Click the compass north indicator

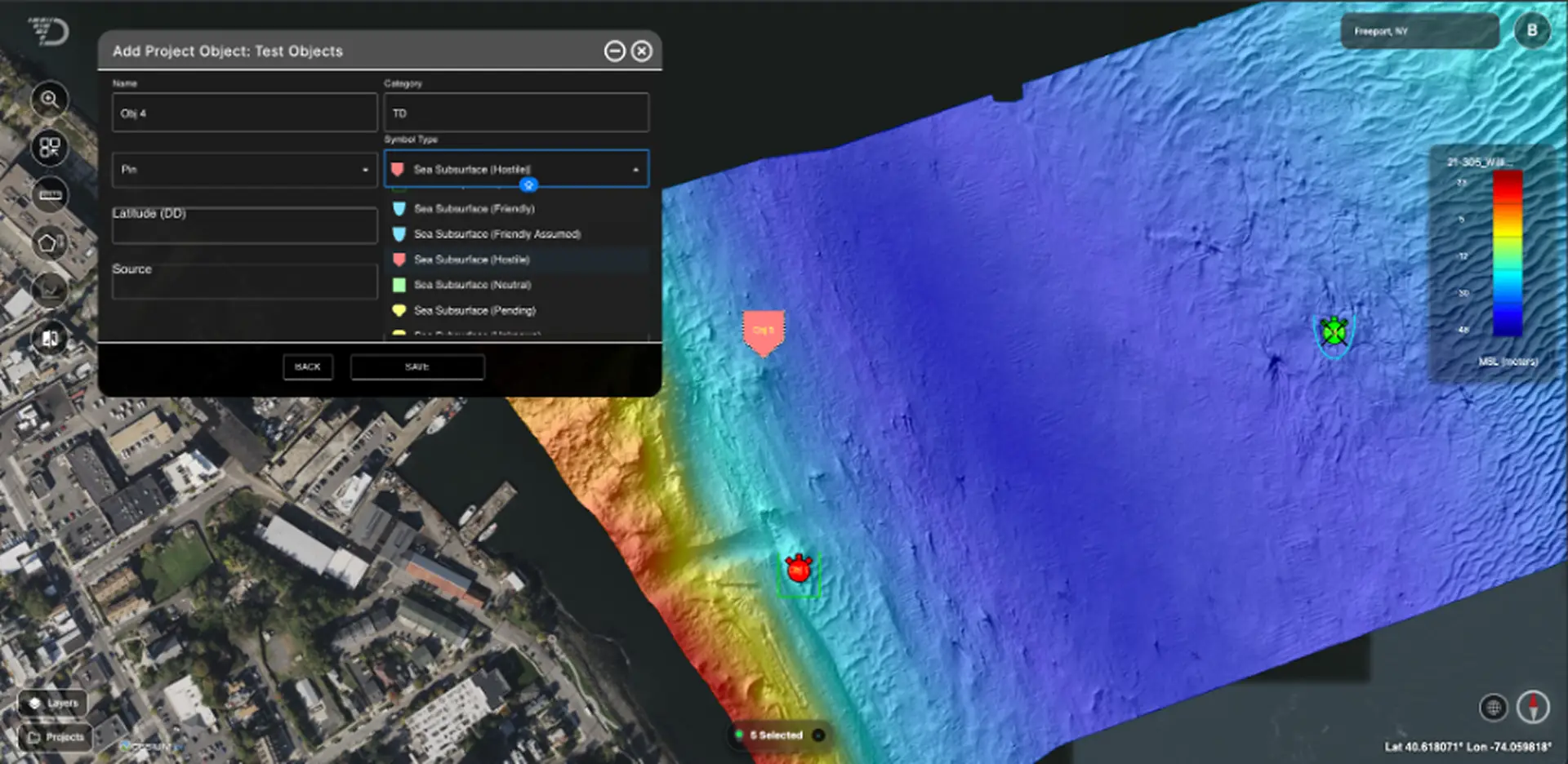pyautogui.click(x=1533, y=707)
